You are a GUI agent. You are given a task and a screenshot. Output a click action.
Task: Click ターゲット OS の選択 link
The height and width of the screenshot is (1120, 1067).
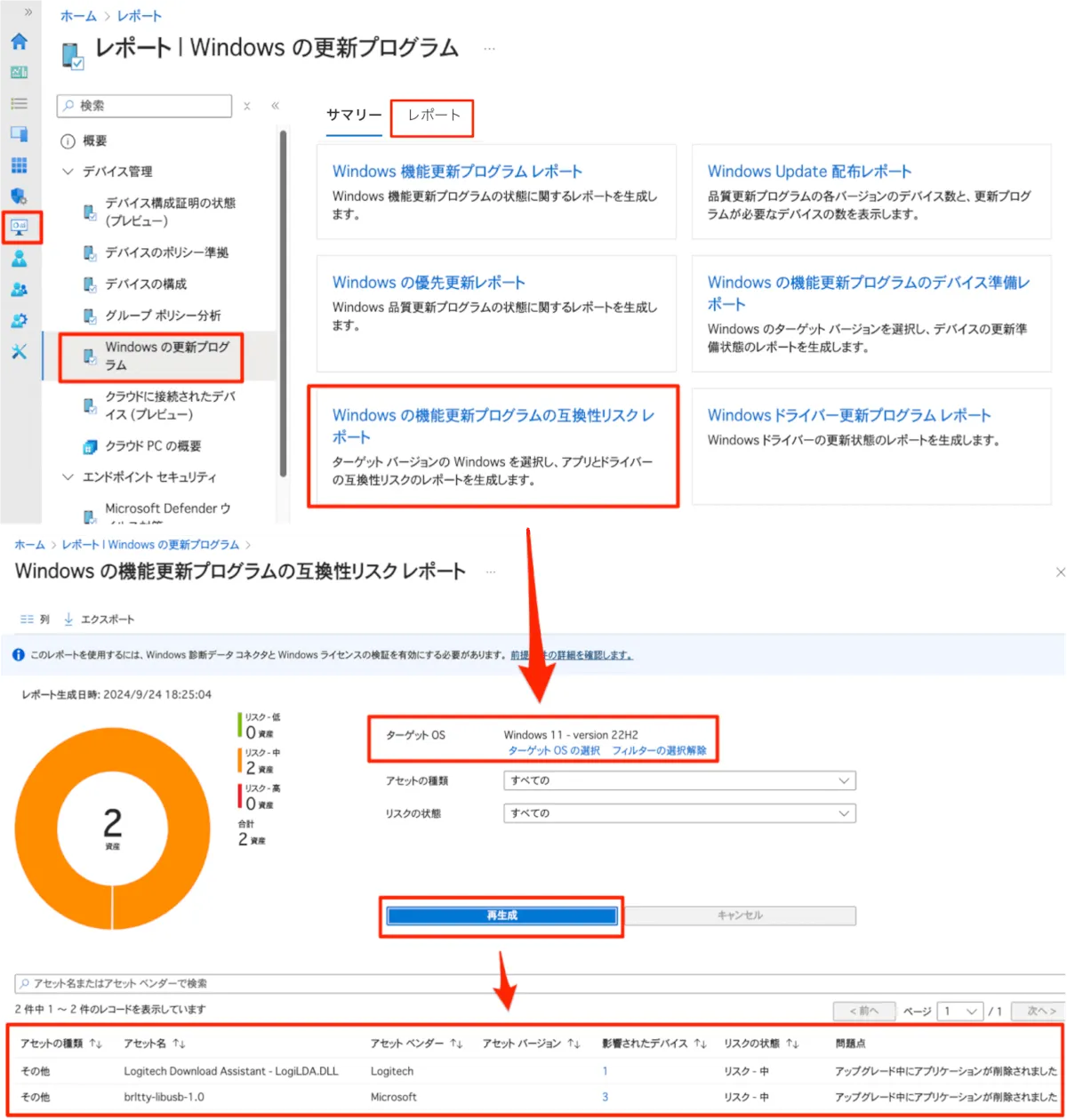[554, 751]
